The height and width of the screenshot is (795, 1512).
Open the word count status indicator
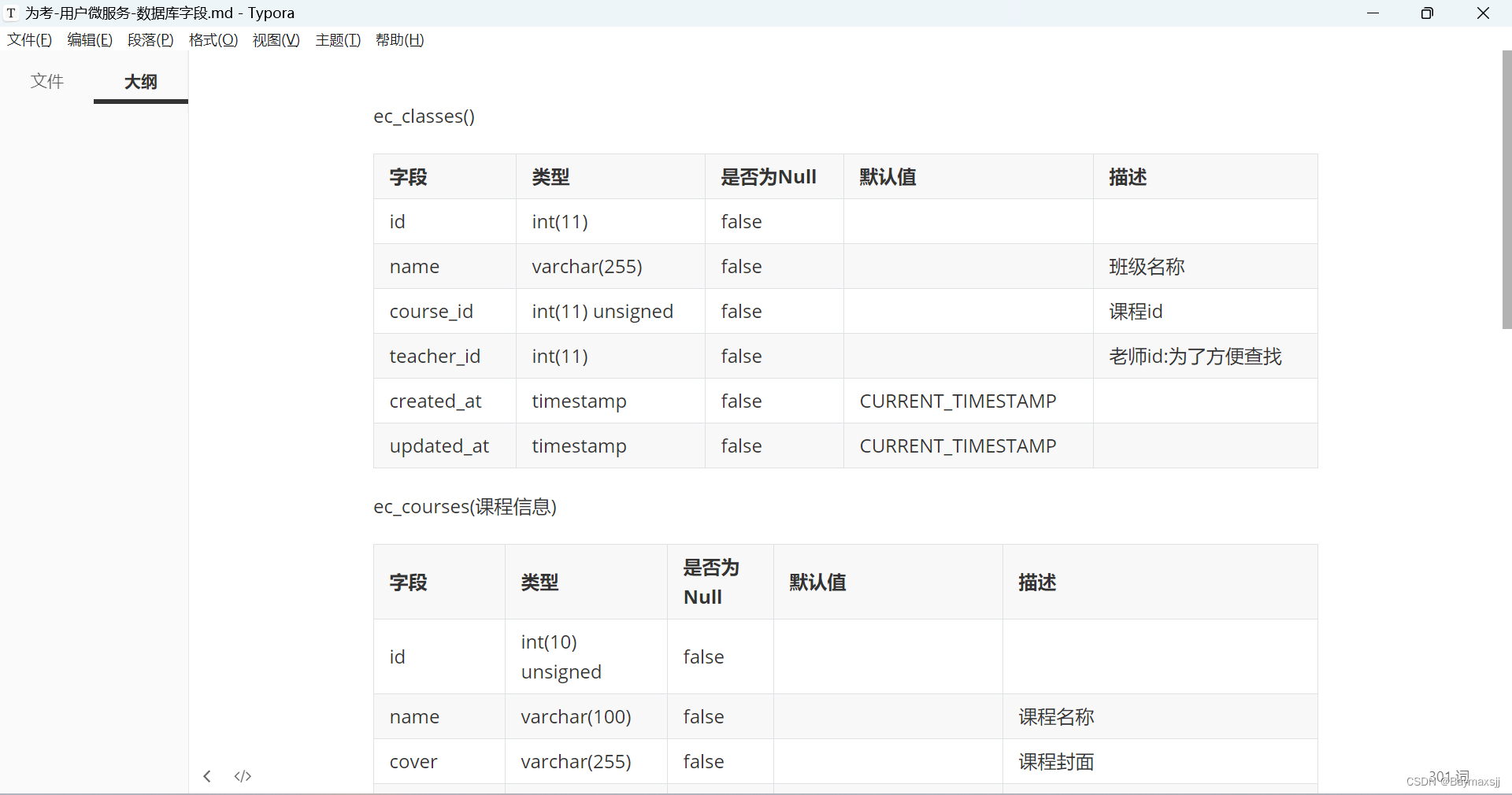click(1449, 777)
